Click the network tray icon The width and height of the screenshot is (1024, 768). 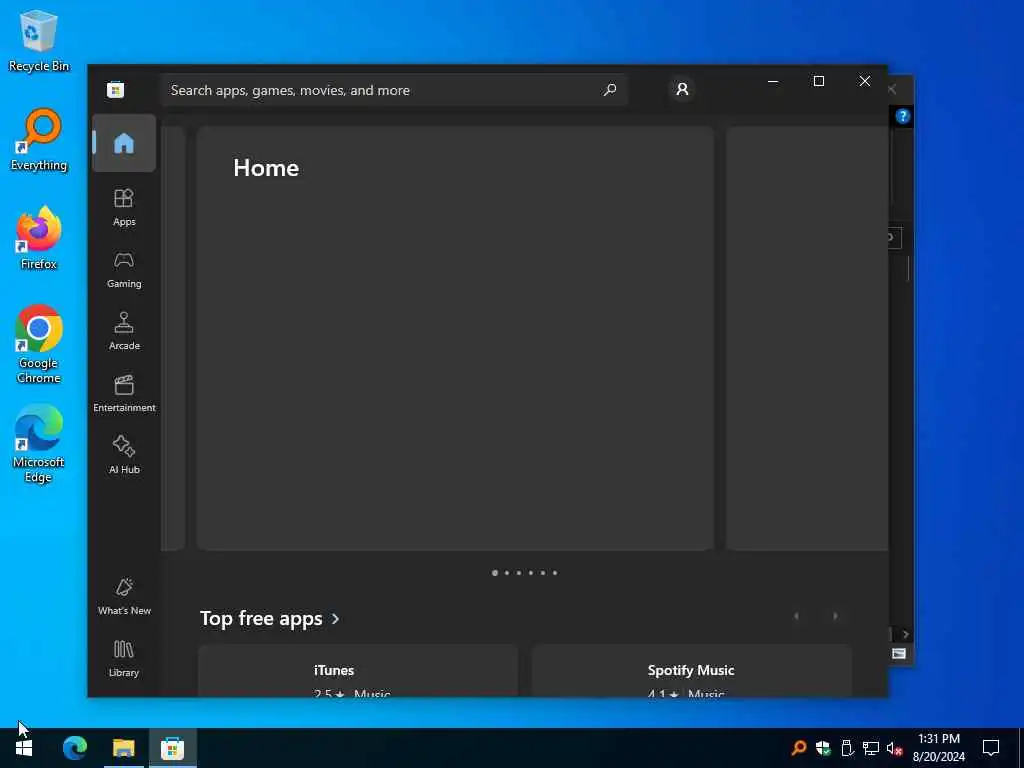pos(871,748)
